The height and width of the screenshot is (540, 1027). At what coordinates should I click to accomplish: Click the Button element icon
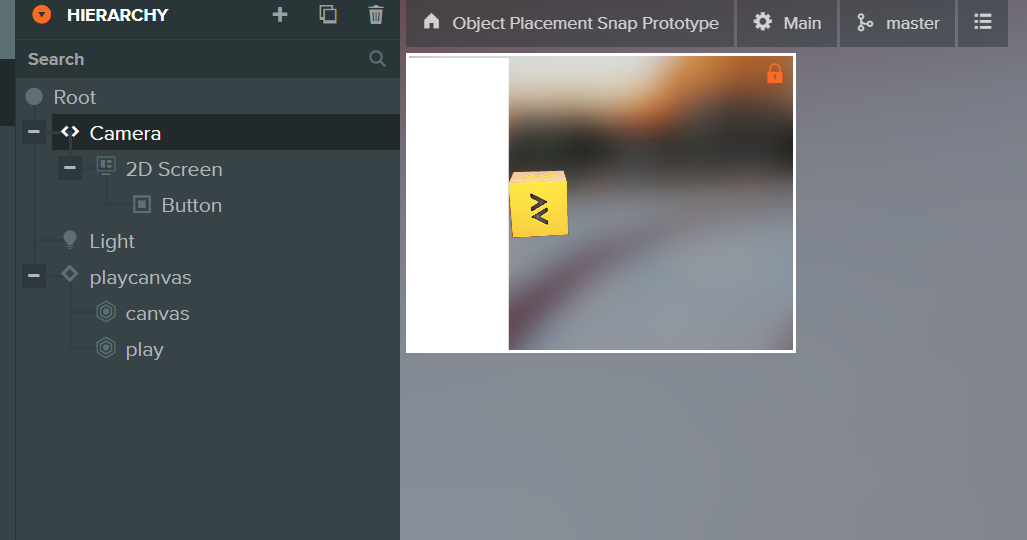142,204
